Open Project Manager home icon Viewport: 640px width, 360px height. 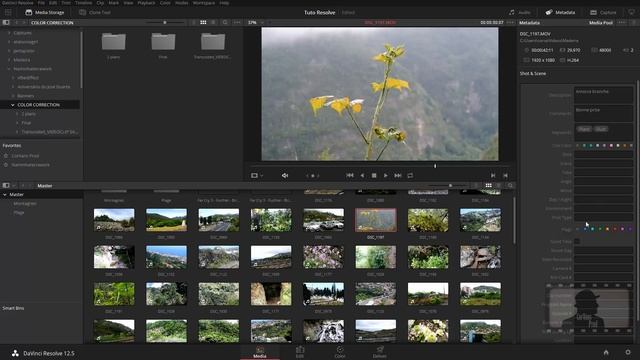click(x=606, y=352)
